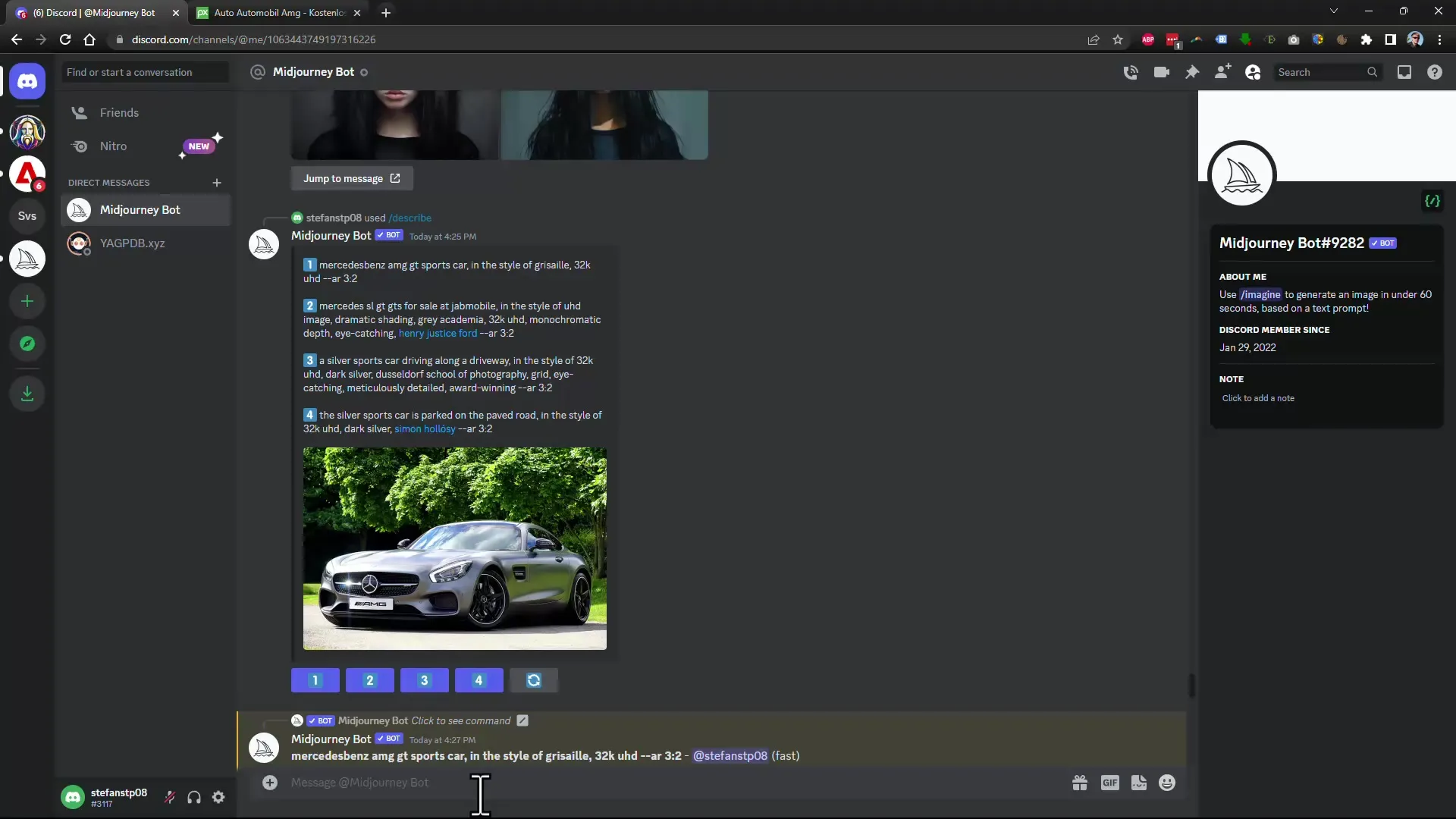Select variation option number 4
The image size is (1456, 819).
pos(478,680)
